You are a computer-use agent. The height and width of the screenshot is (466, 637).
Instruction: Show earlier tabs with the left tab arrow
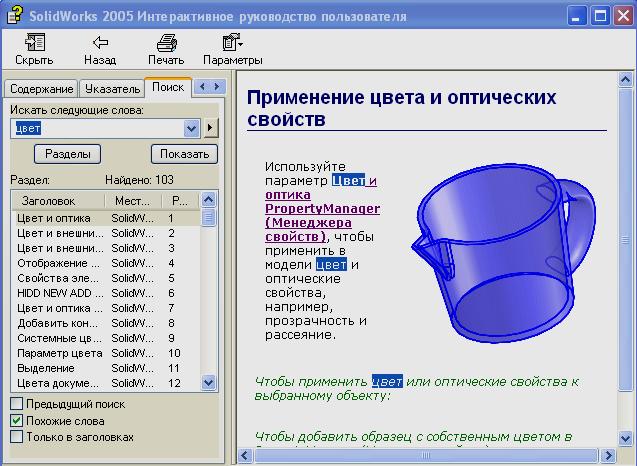click(202, 87)
